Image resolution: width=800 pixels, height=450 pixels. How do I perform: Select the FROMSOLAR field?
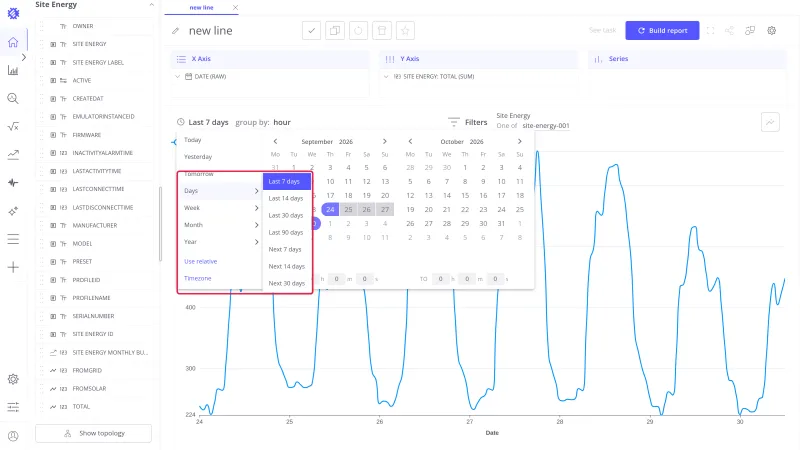tap(89, 389)
